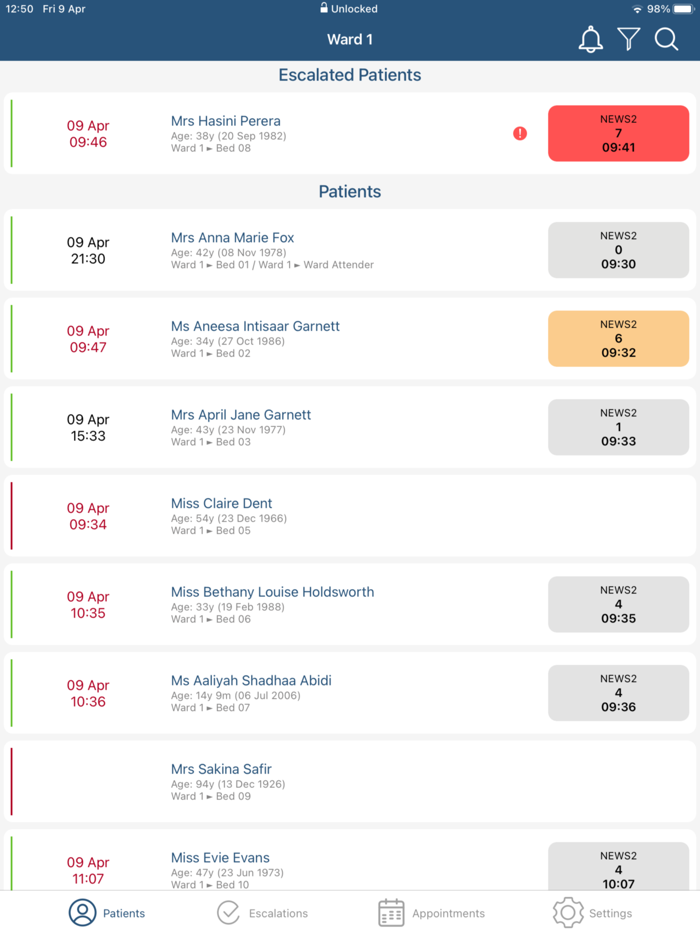Open the notifications bell icon
Viewport: 700px width, 934px height.
[x=591, y=40]
